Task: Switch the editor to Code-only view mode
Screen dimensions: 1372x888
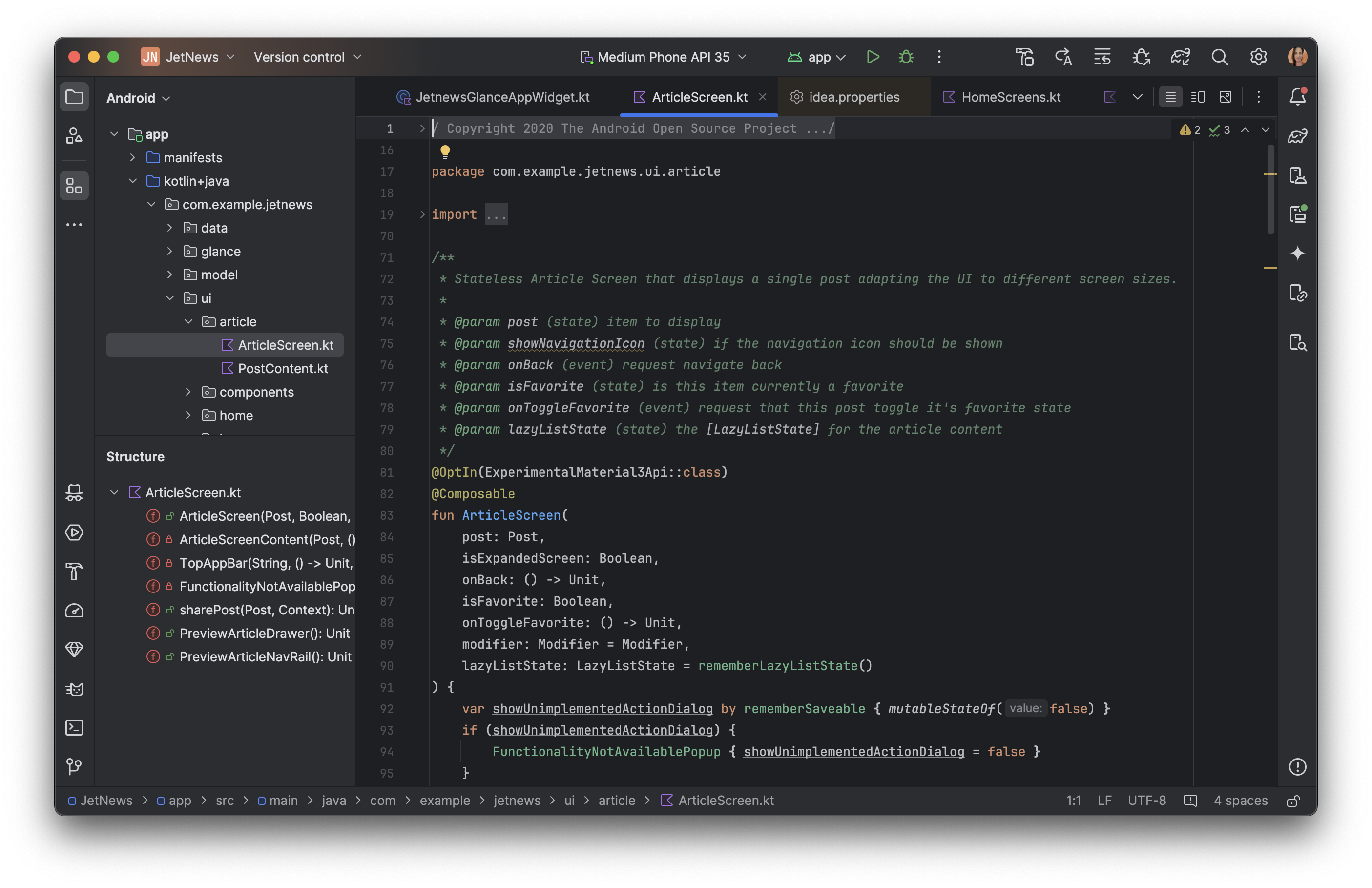Action: click(1170, 97)
